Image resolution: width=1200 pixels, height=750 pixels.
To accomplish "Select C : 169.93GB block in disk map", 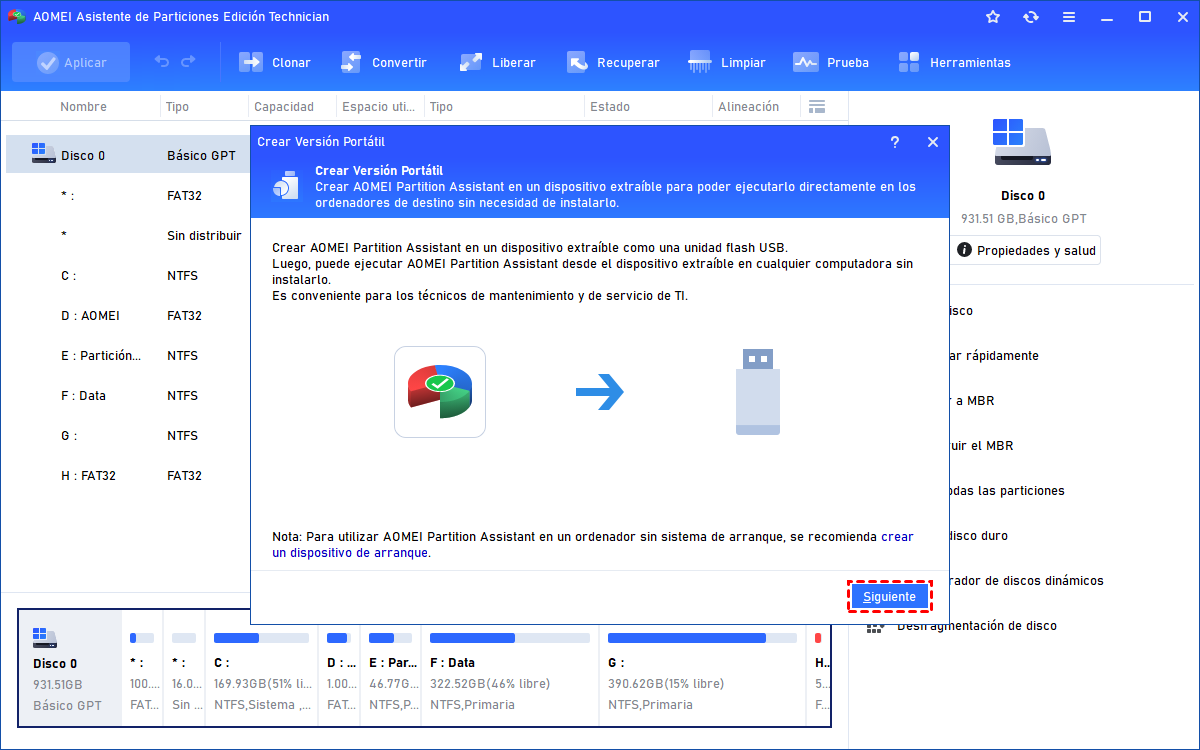I will pos(260,668).
